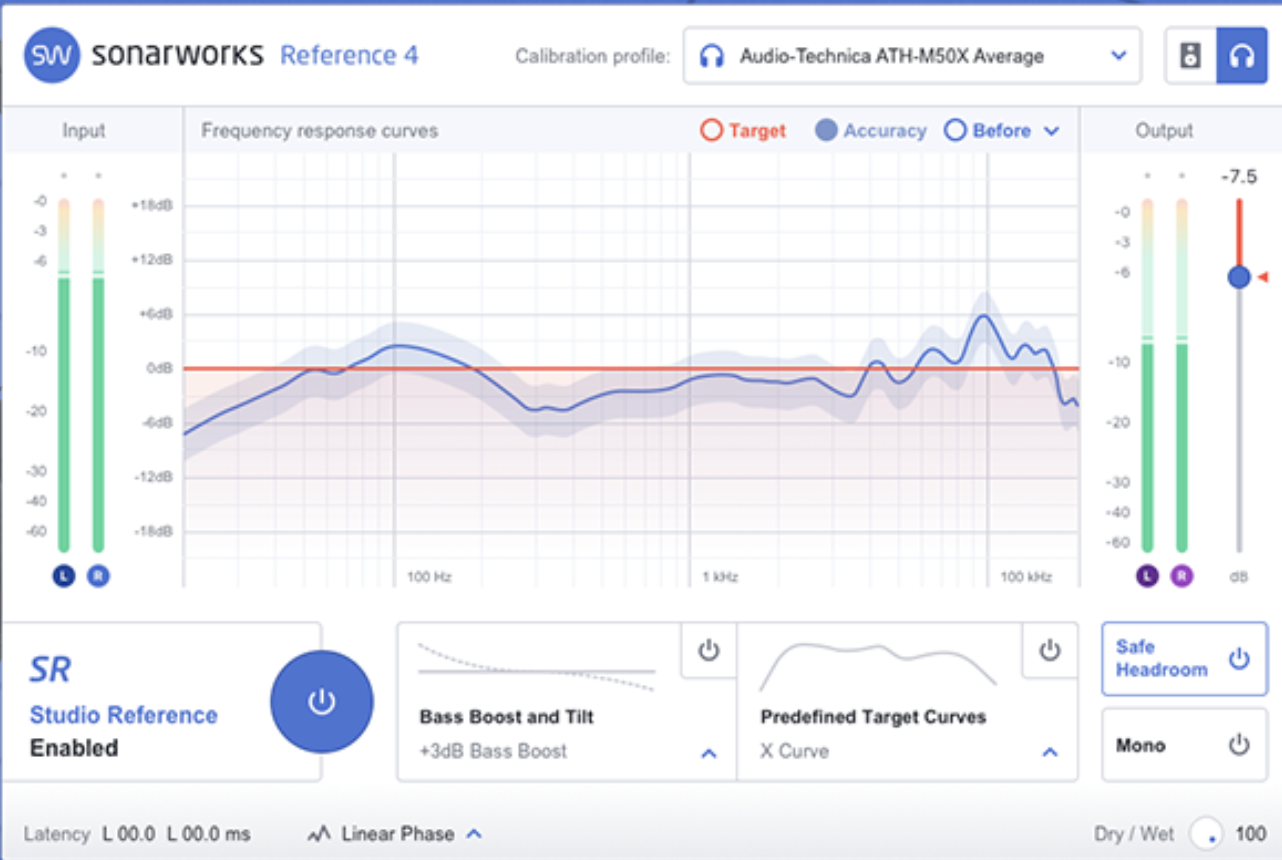Image resolution: width=1282 pixels, height=860 pixels.
Task: Toggle the Accuracy curve display
Action: click(x=870, y=130)
